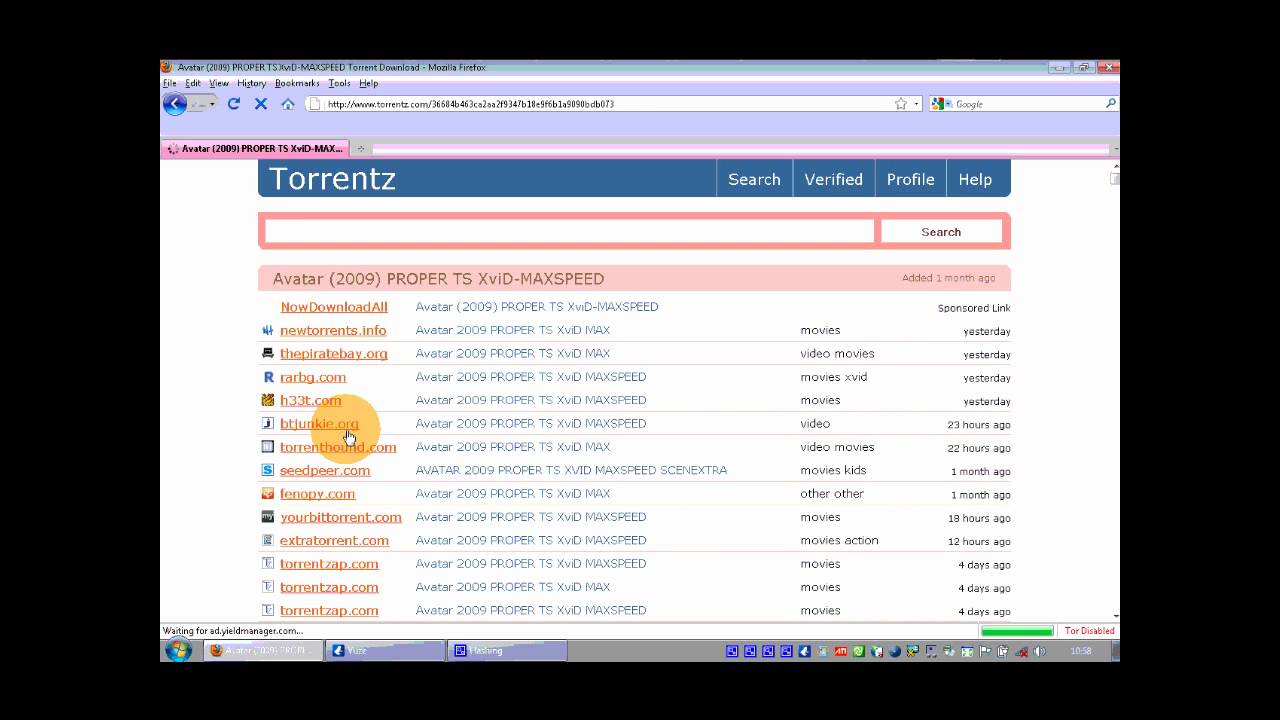The image size is (1280, 720).
Task: Switch to the Vuze taskbar button
Action: click(386, 650)
